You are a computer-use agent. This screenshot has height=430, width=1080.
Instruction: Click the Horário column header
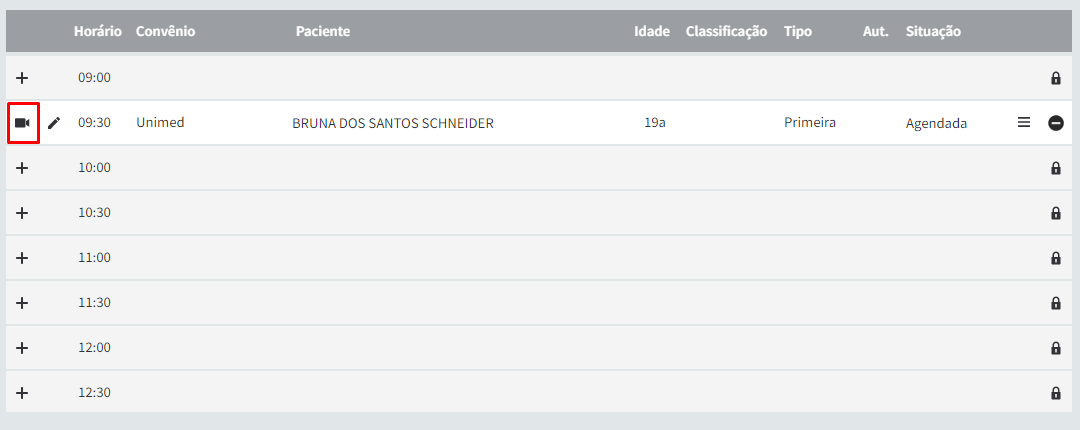98,31
